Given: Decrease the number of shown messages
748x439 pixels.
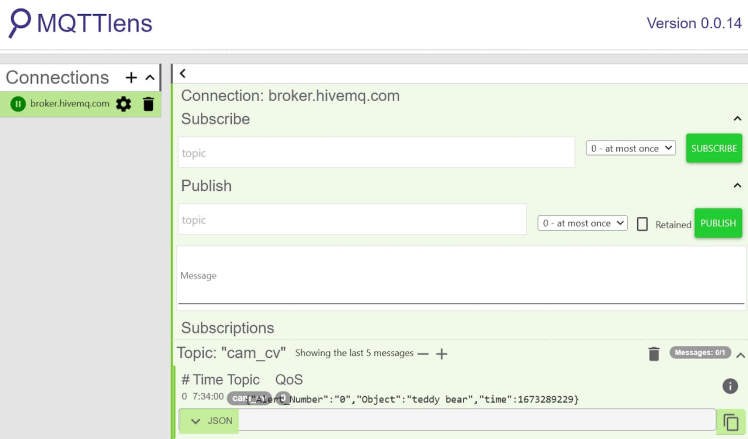Looking at the screenshot, I should click(x=423, y=353).
